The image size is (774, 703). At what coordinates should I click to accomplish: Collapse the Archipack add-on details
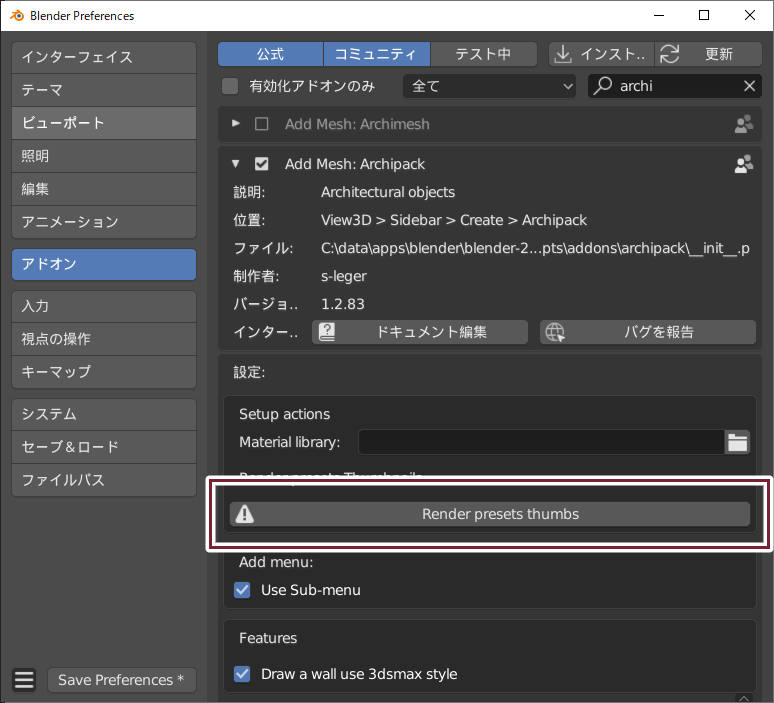(235, 163)
